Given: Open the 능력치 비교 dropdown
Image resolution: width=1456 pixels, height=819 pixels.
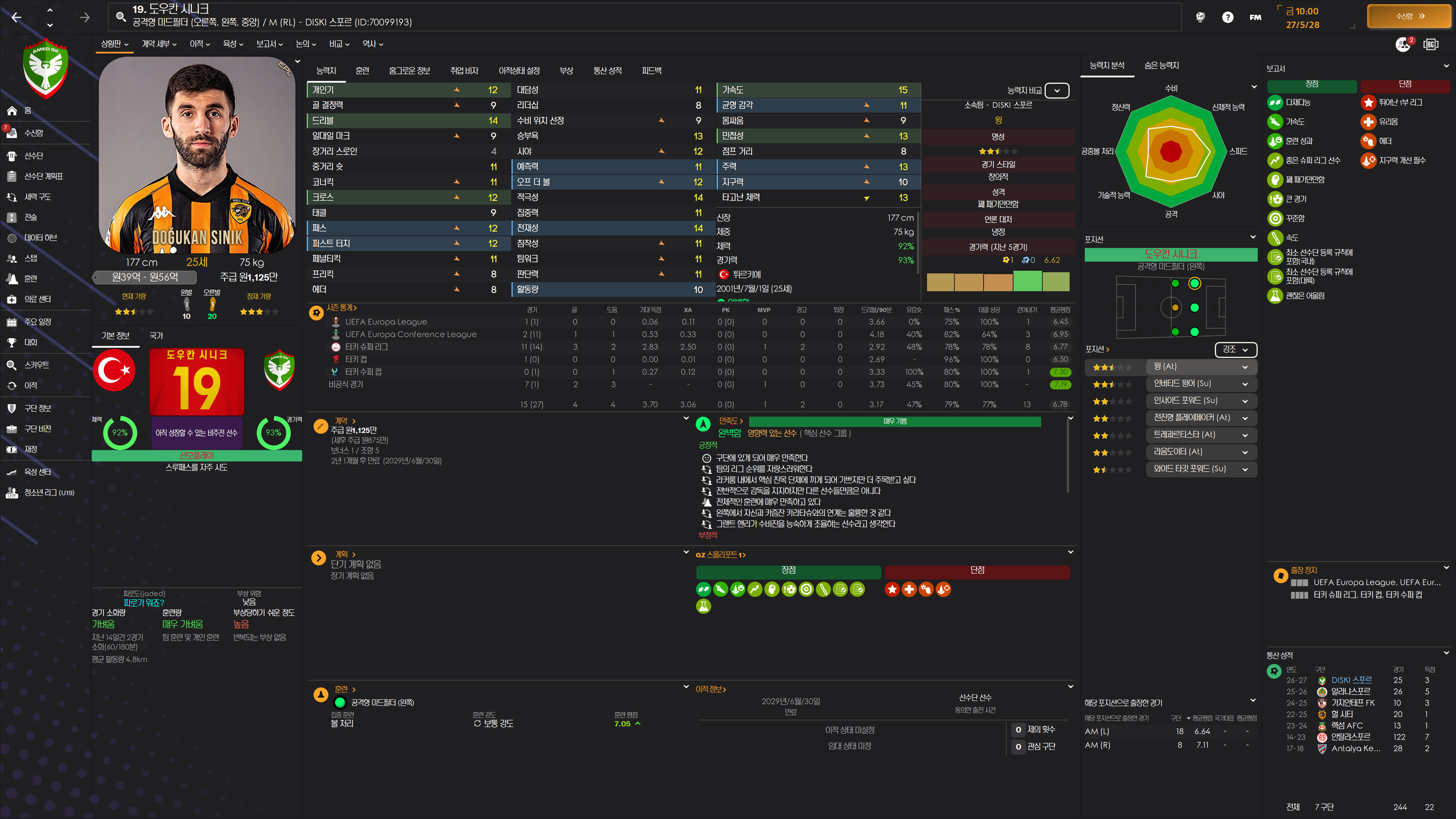Looking at the screenshot, I should tap(1056, 91).
